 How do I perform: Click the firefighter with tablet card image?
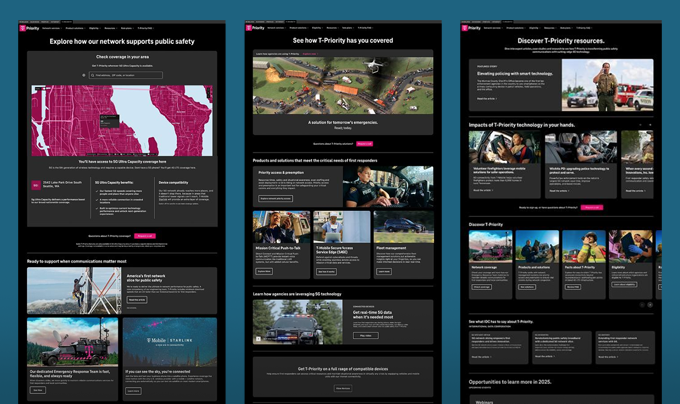[x=505, y=147]
